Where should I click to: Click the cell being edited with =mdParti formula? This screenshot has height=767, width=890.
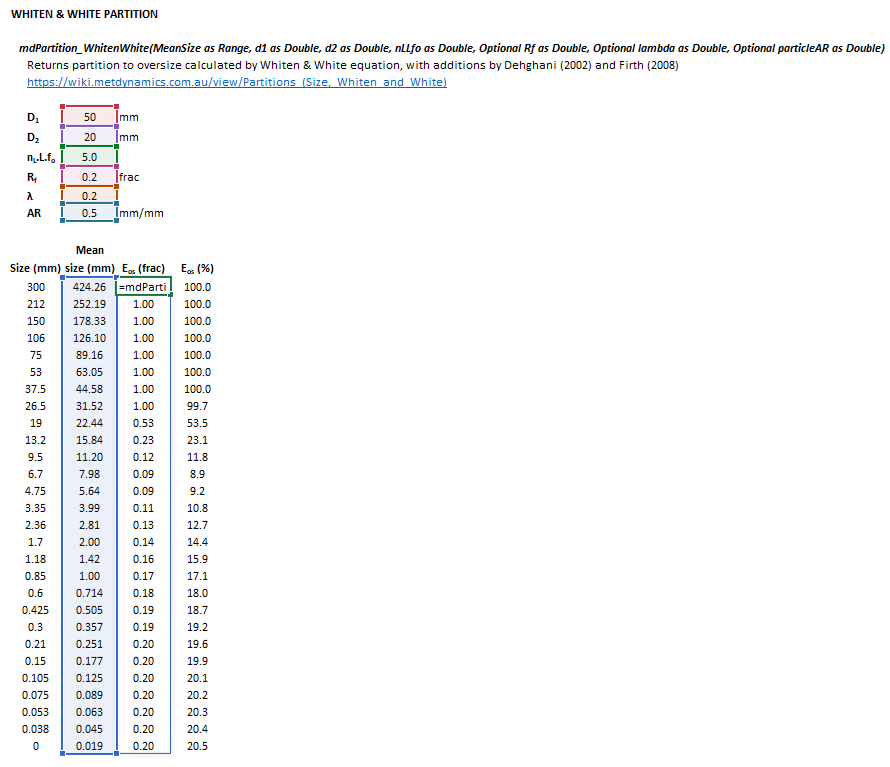144,287
